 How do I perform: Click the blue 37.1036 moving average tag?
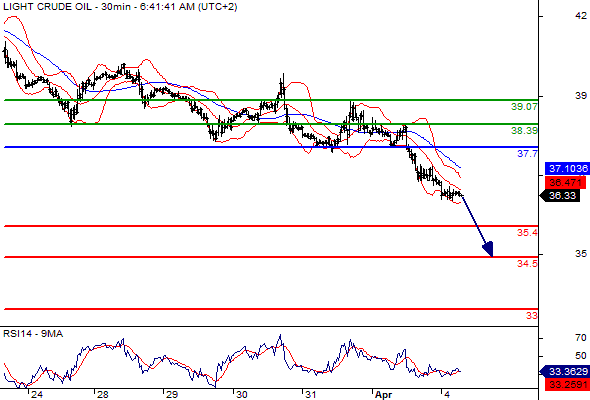[x=567, y=169]
